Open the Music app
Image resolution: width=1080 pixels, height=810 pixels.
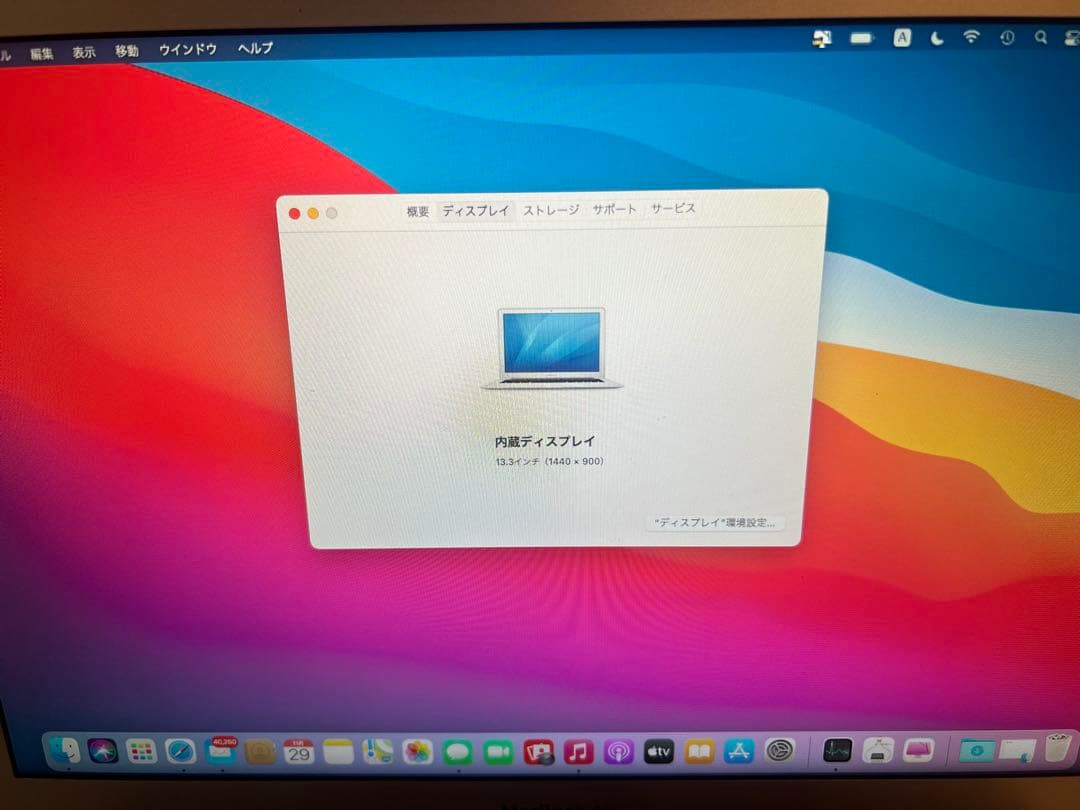click(578, 752)
